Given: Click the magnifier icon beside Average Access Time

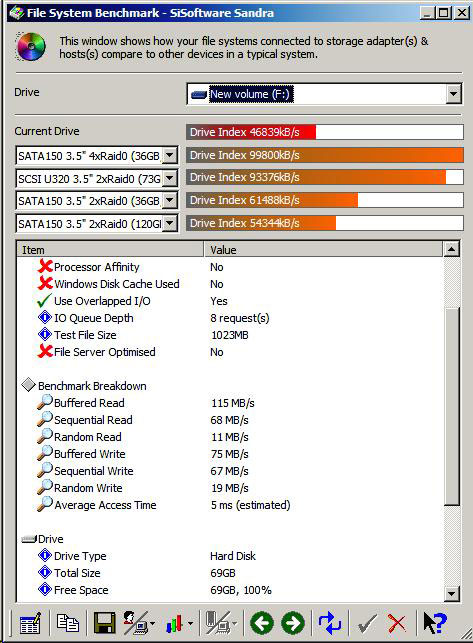Looking at the screenshot, I should click(x=44, y=504).
